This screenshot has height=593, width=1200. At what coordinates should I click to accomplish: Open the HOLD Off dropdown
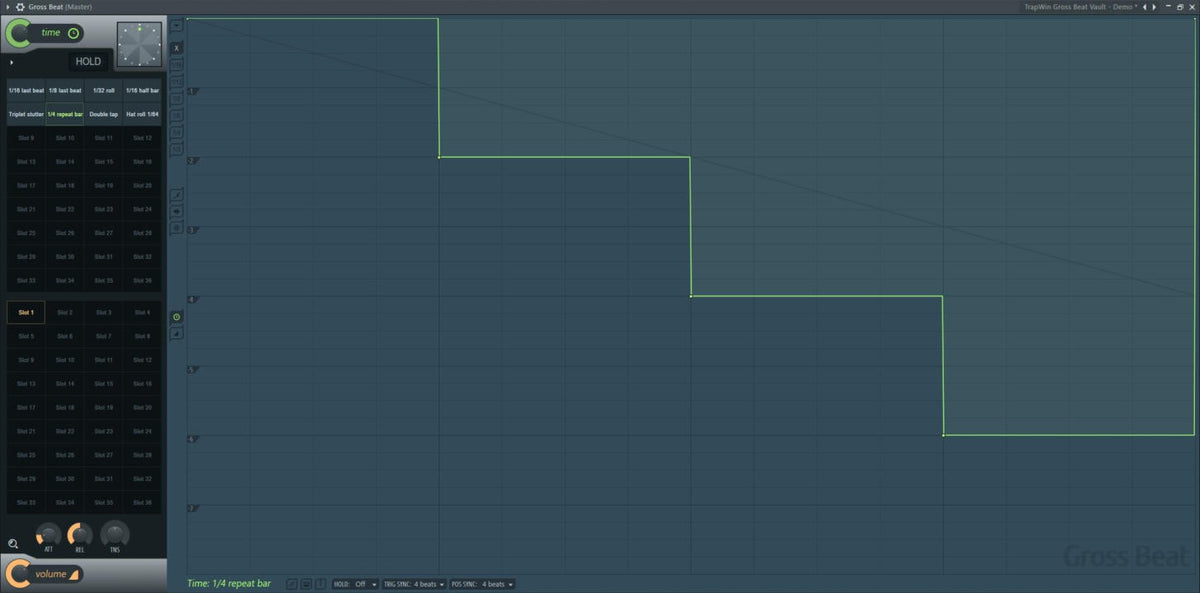(356, 584)
